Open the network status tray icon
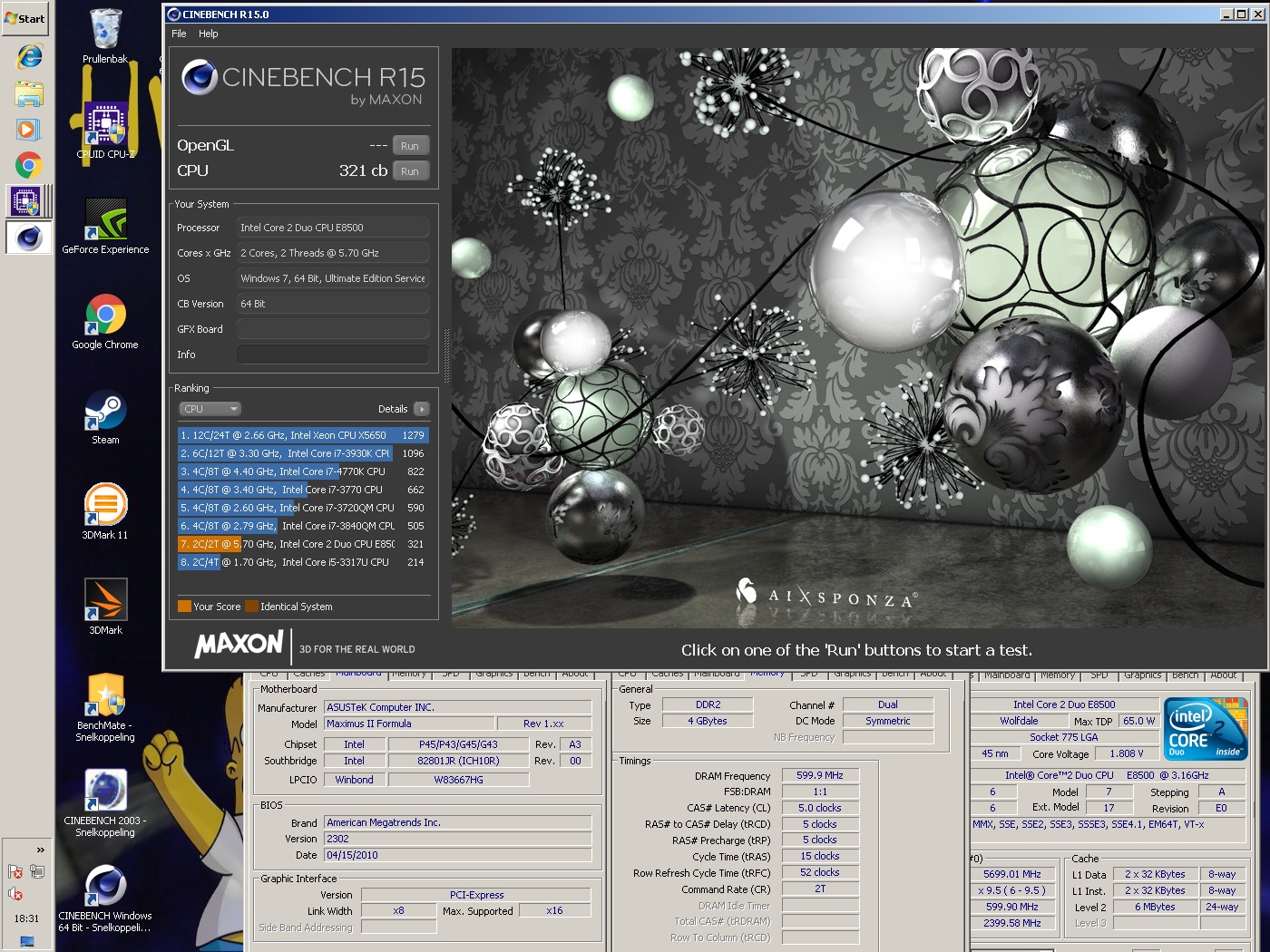Screen dimensions: 1270x952 coord(37,871)
